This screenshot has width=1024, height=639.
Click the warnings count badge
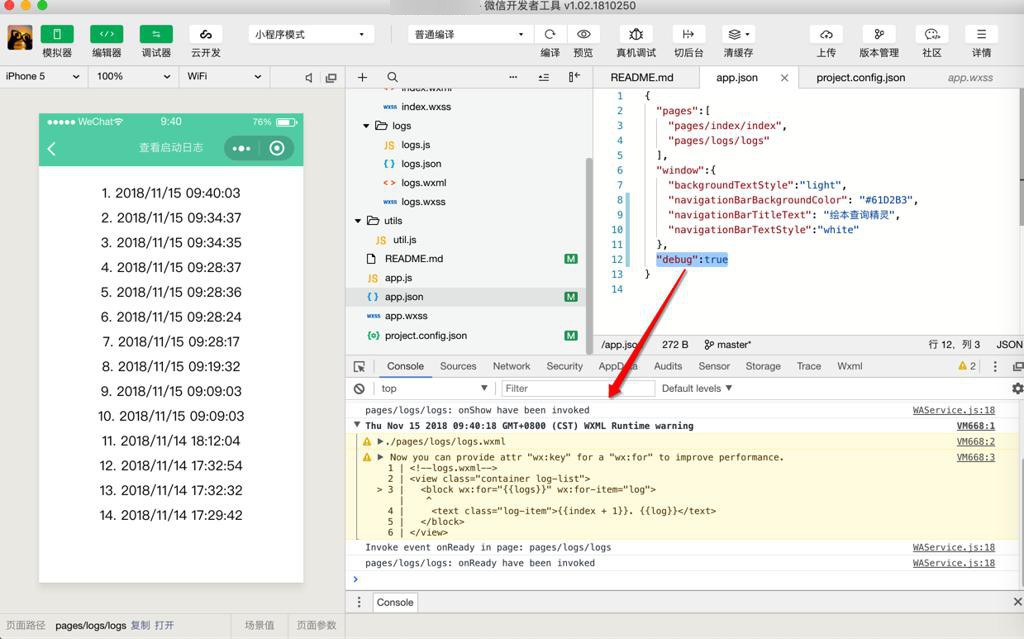pyautogui.click(x=967, y=366)
